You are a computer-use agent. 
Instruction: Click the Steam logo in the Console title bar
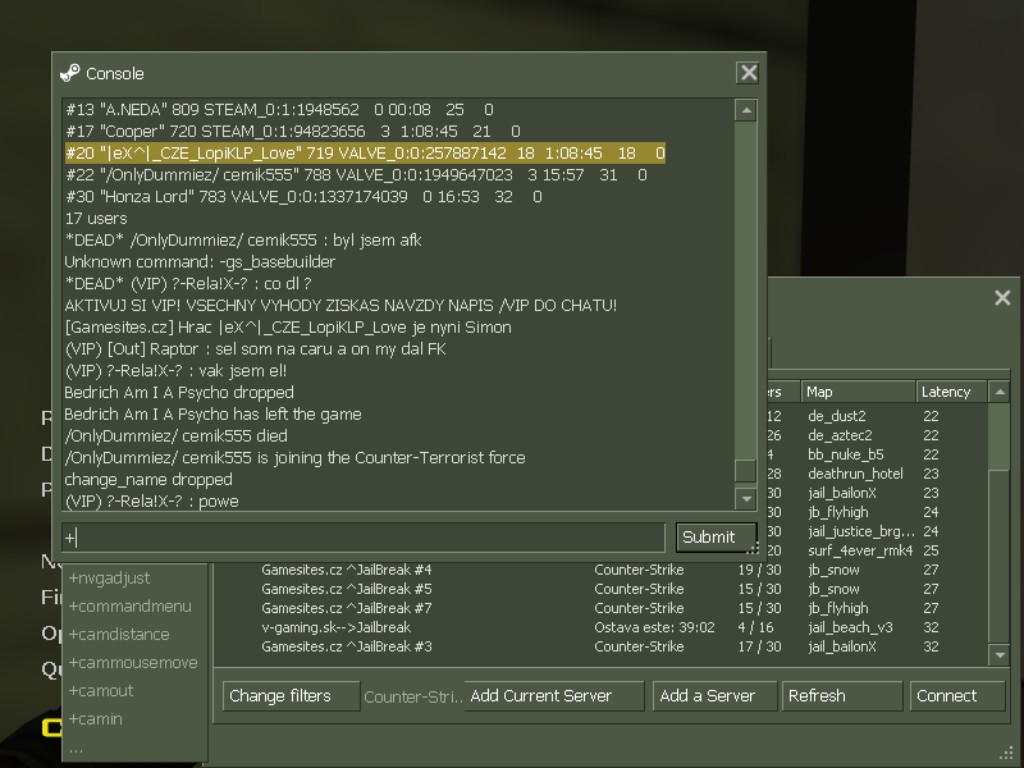70,73
